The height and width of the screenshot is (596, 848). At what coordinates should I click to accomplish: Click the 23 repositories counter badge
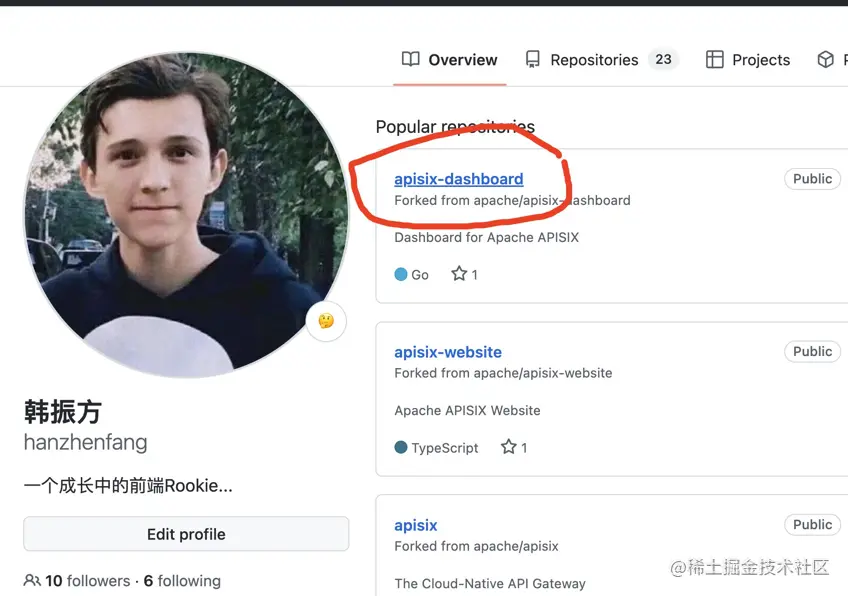click(x=664, y=59)
